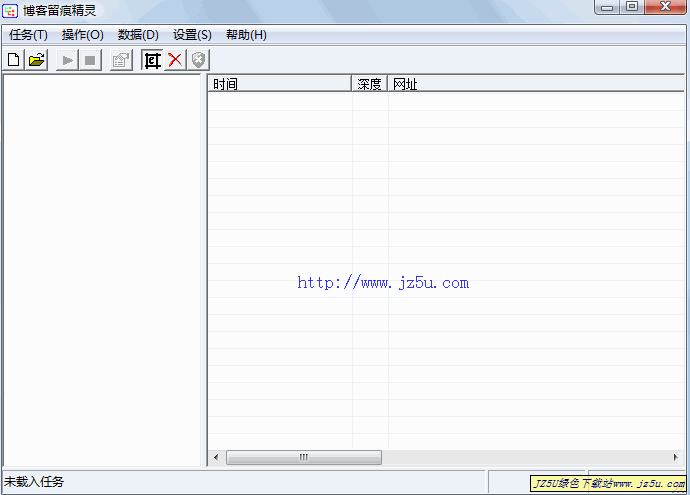Open the 任务(T) menu
Screen dimensions: 690x495
[x=28, y=35]
